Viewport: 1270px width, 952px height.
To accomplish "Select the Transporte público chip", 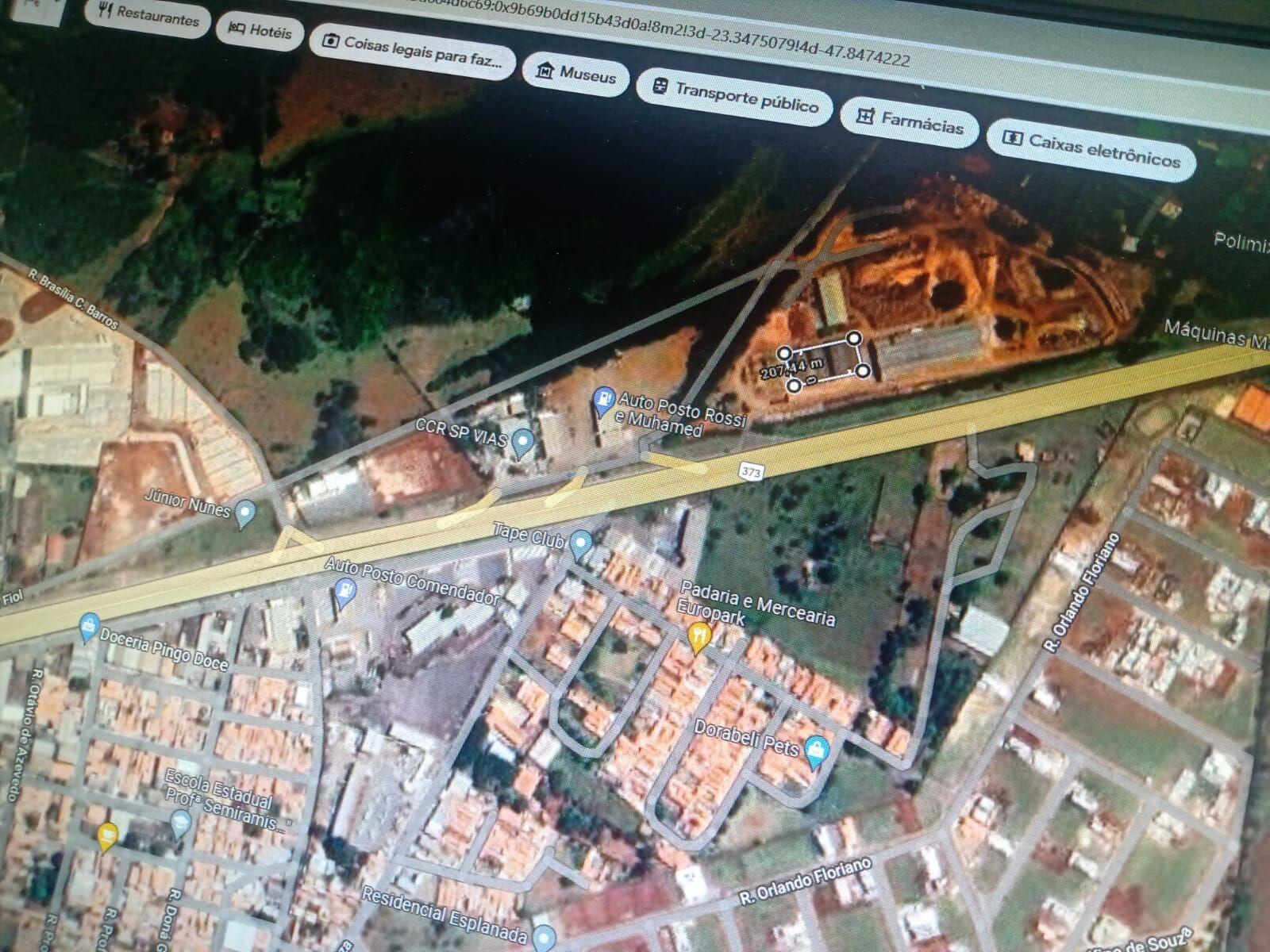I will tap(735, 96).
